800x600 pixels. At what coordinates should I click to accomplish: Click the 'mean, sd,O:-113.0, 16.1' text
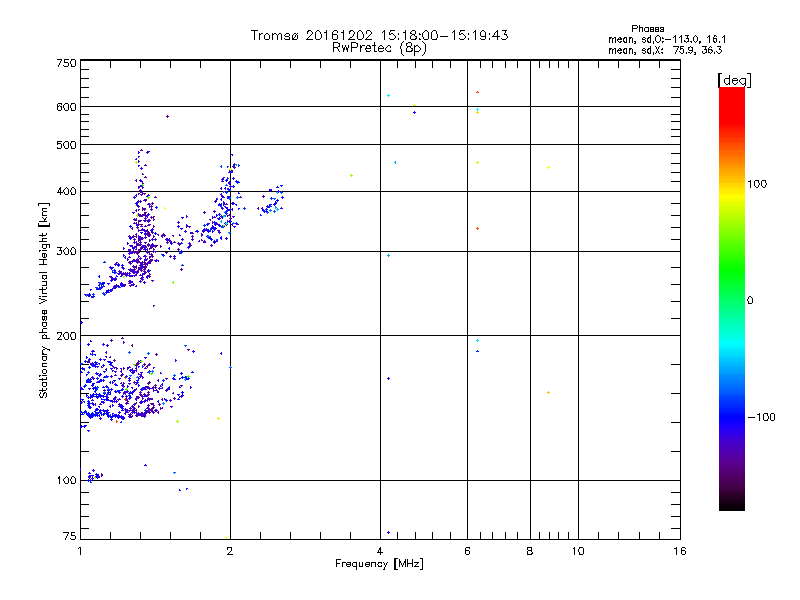(667, 39)
